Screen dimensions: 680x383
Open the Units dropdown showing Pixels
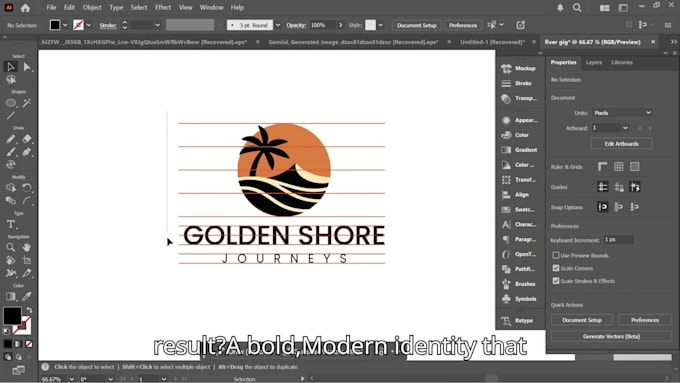622,113
